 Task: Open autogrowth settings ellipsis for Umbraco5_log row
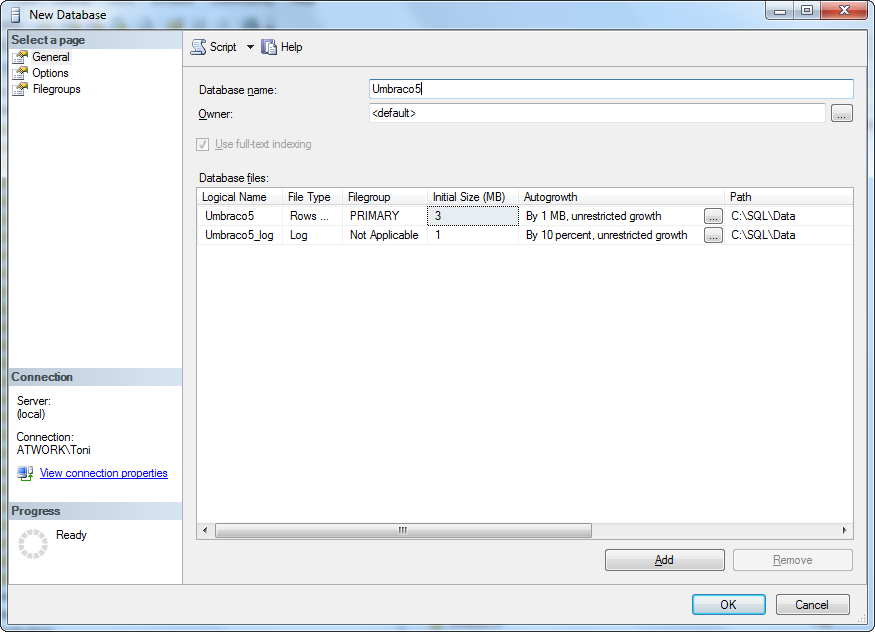pyautogui.click(x=713, y=235)
